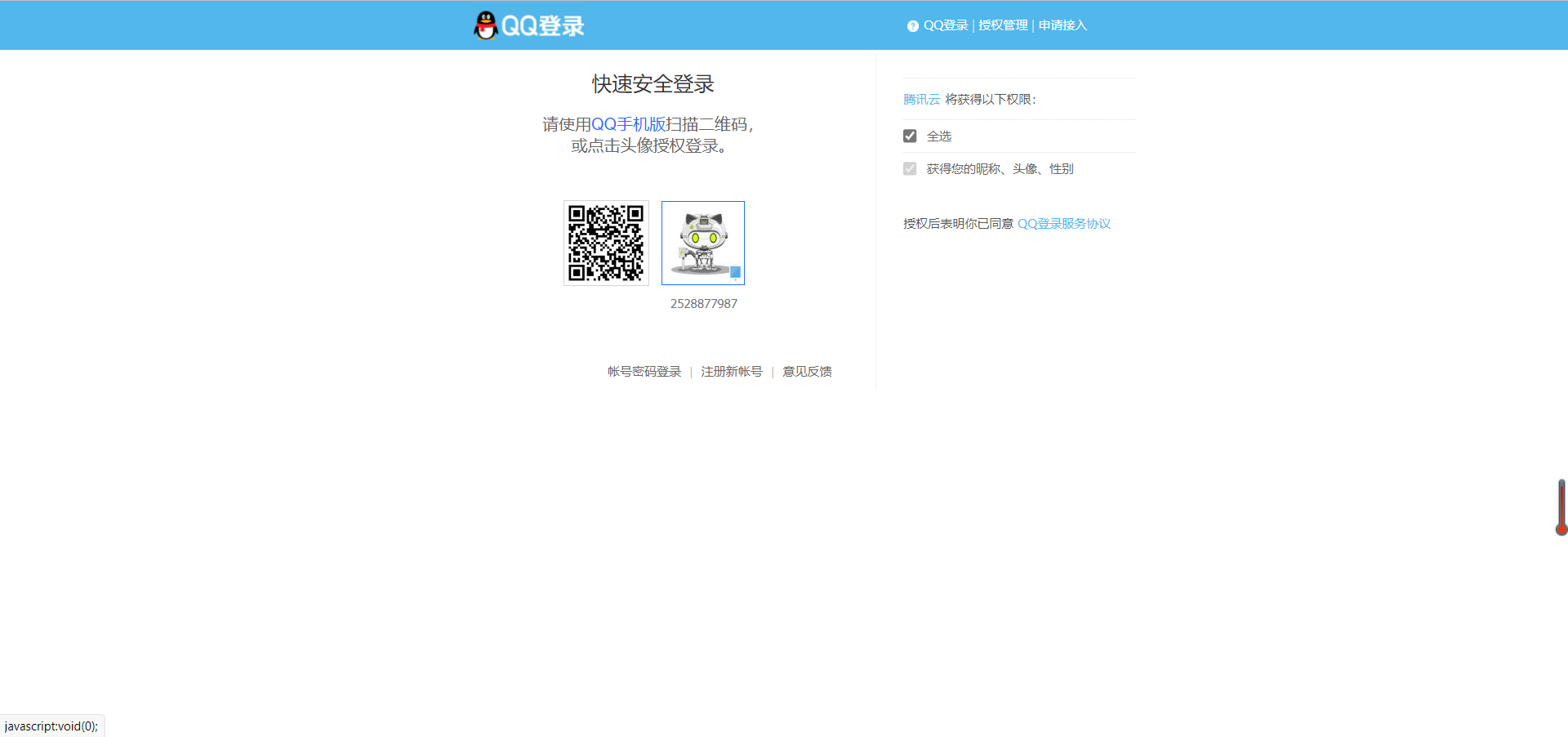Click the grayed check icon for nickname permission
The width and height of the screenshot is (1568, 737).
tap(910, 168)
